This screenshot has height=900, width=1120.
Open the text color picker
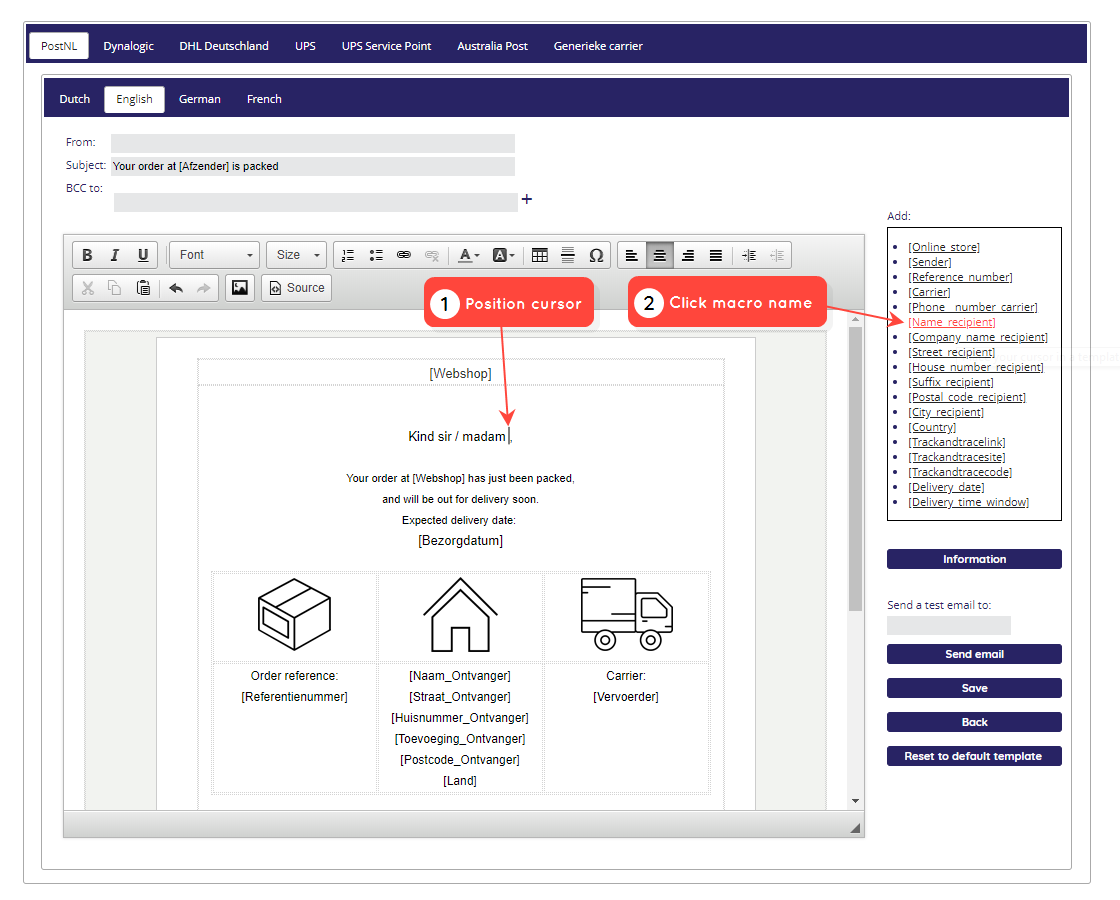(468, 255)
